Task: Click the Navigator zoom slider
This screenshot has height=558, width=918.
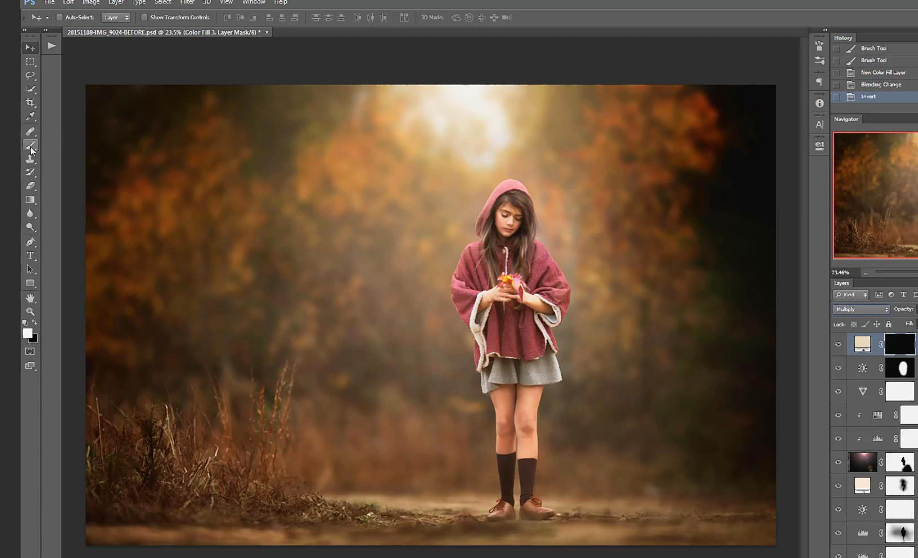Action: pos(896,272)
